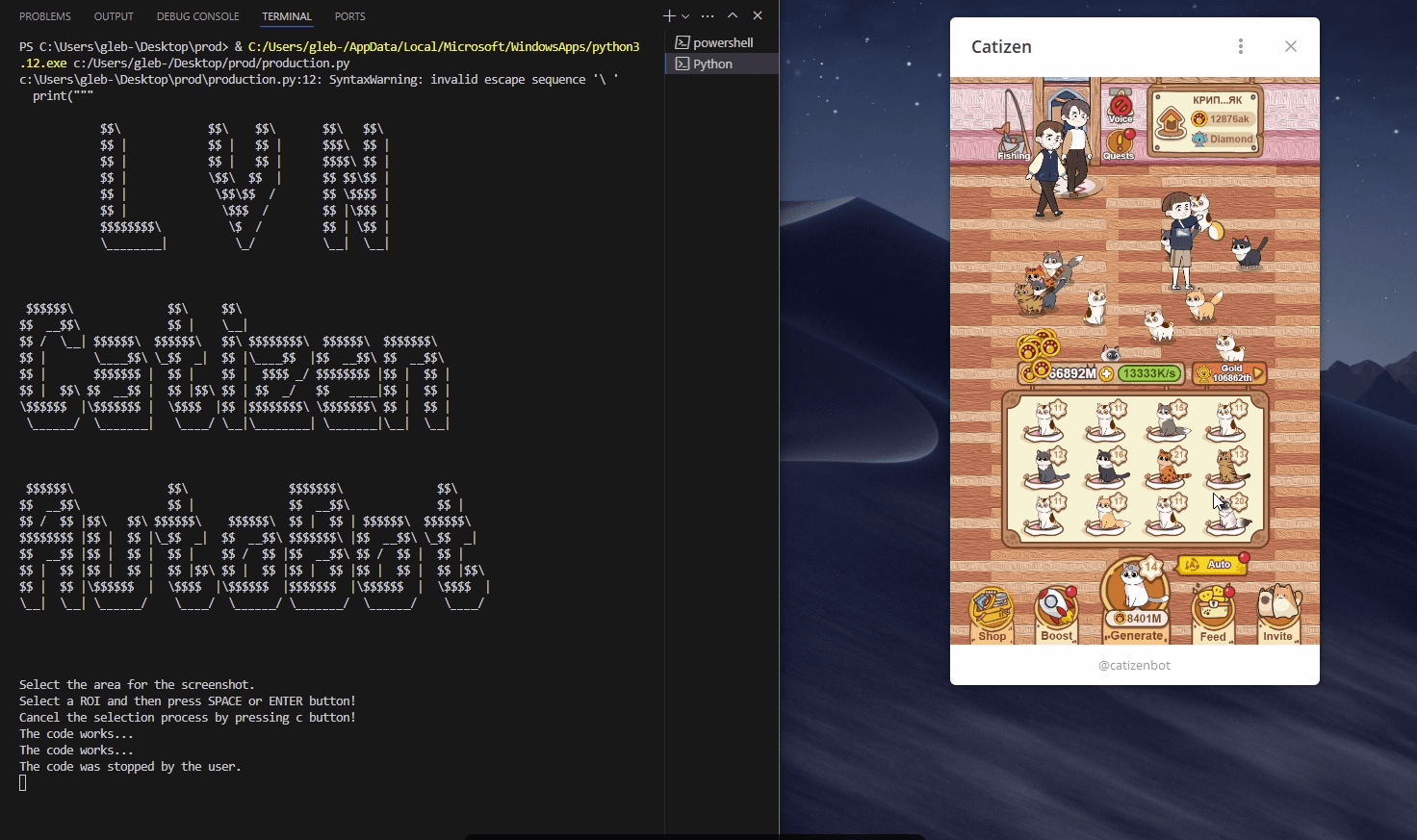Disable Voice chat
Screen dimensions: 1417x840
coord(1119,106)
